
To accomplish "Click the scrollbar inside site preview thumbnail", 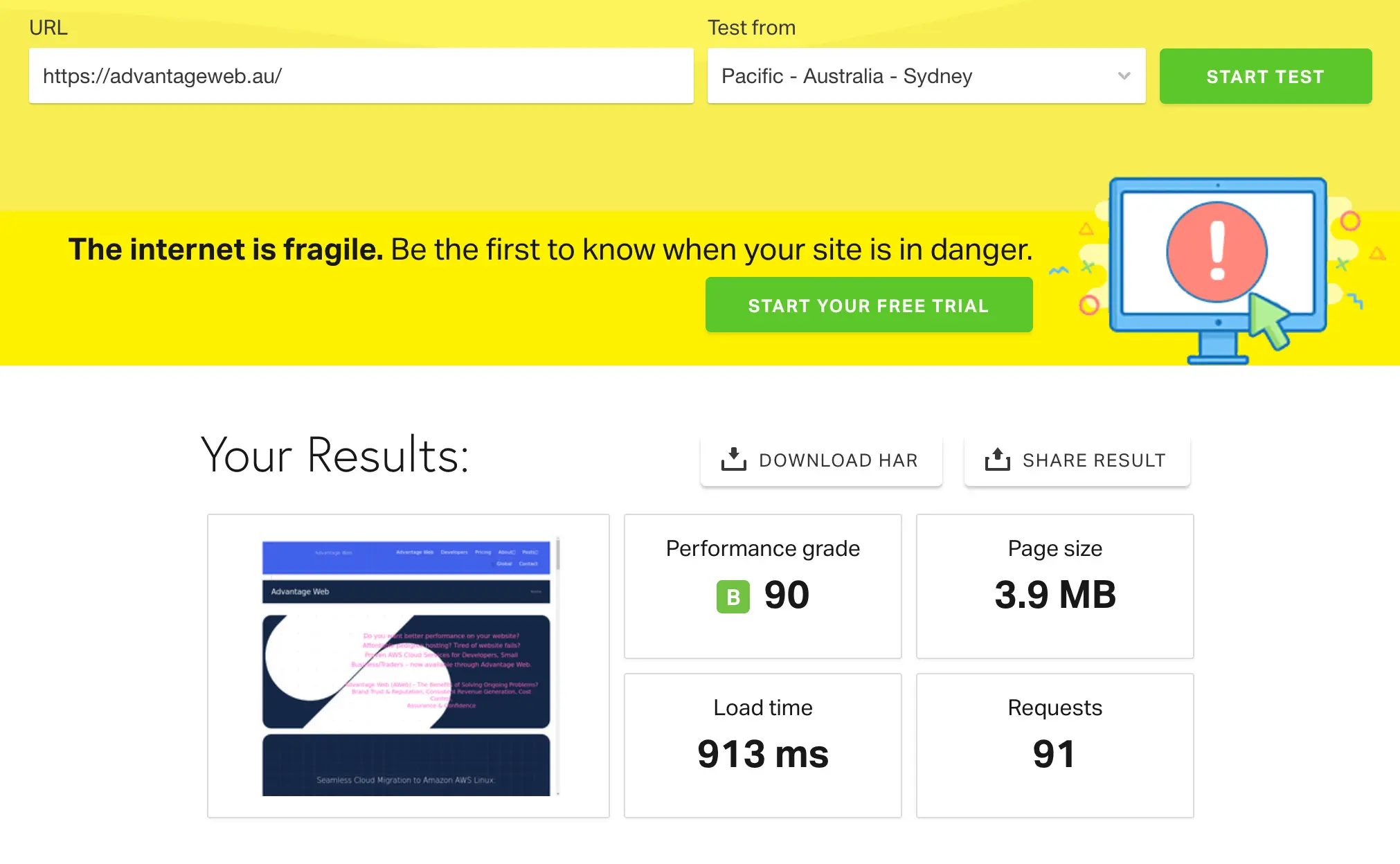I will click(x=557, y=554).
